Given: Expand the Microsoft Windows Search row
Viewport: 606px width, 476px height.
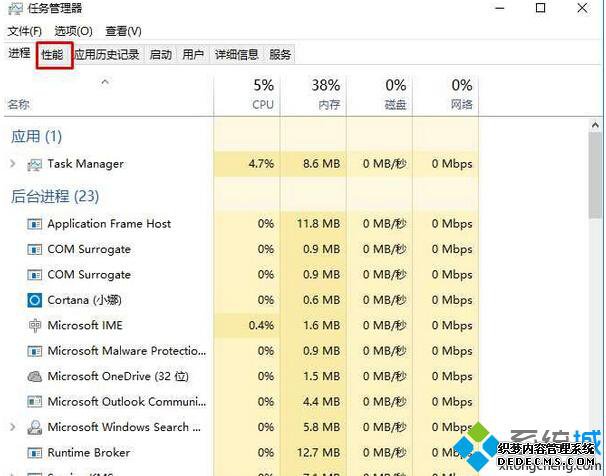Looking at the screenshot, I should click(13, 427).
